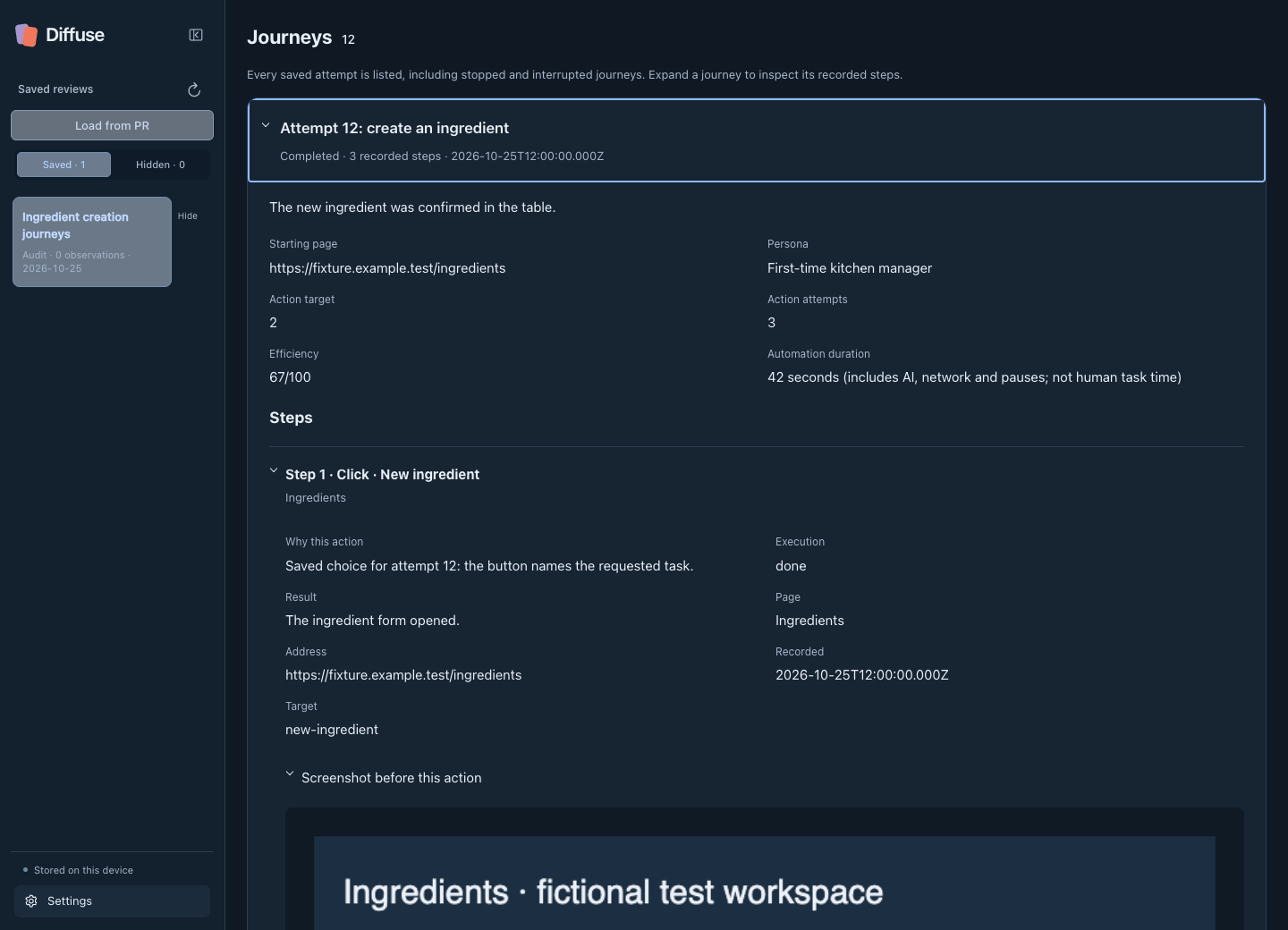Click the Saved reviews header label
The height and width of the screenshot is (930, 1288).
point(55,89)
